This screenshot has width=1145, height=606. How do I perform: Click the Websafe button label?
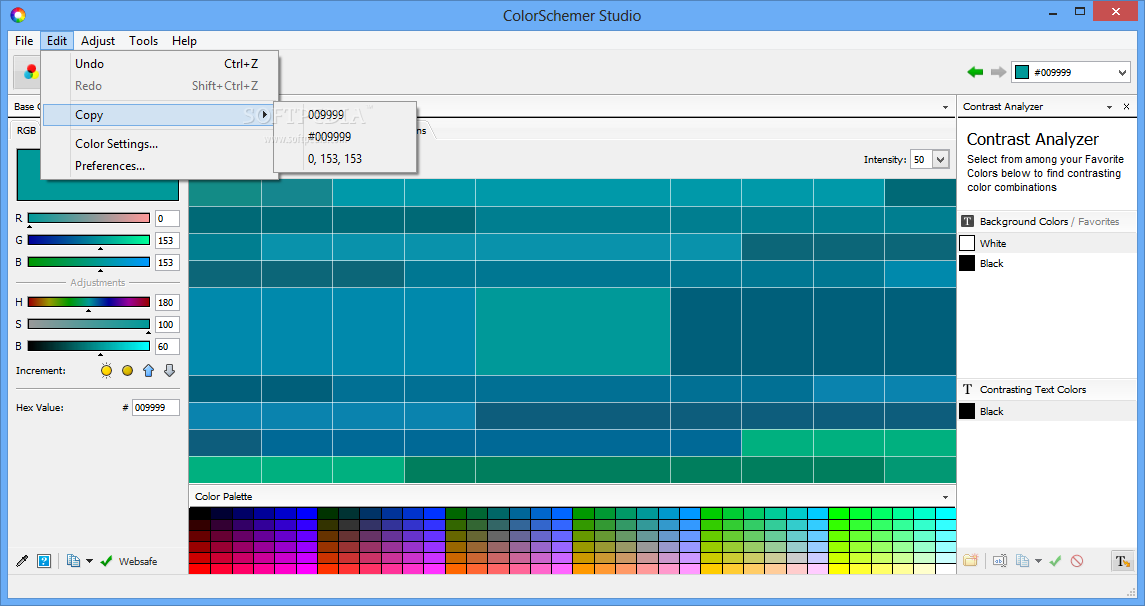coord(138,561)
